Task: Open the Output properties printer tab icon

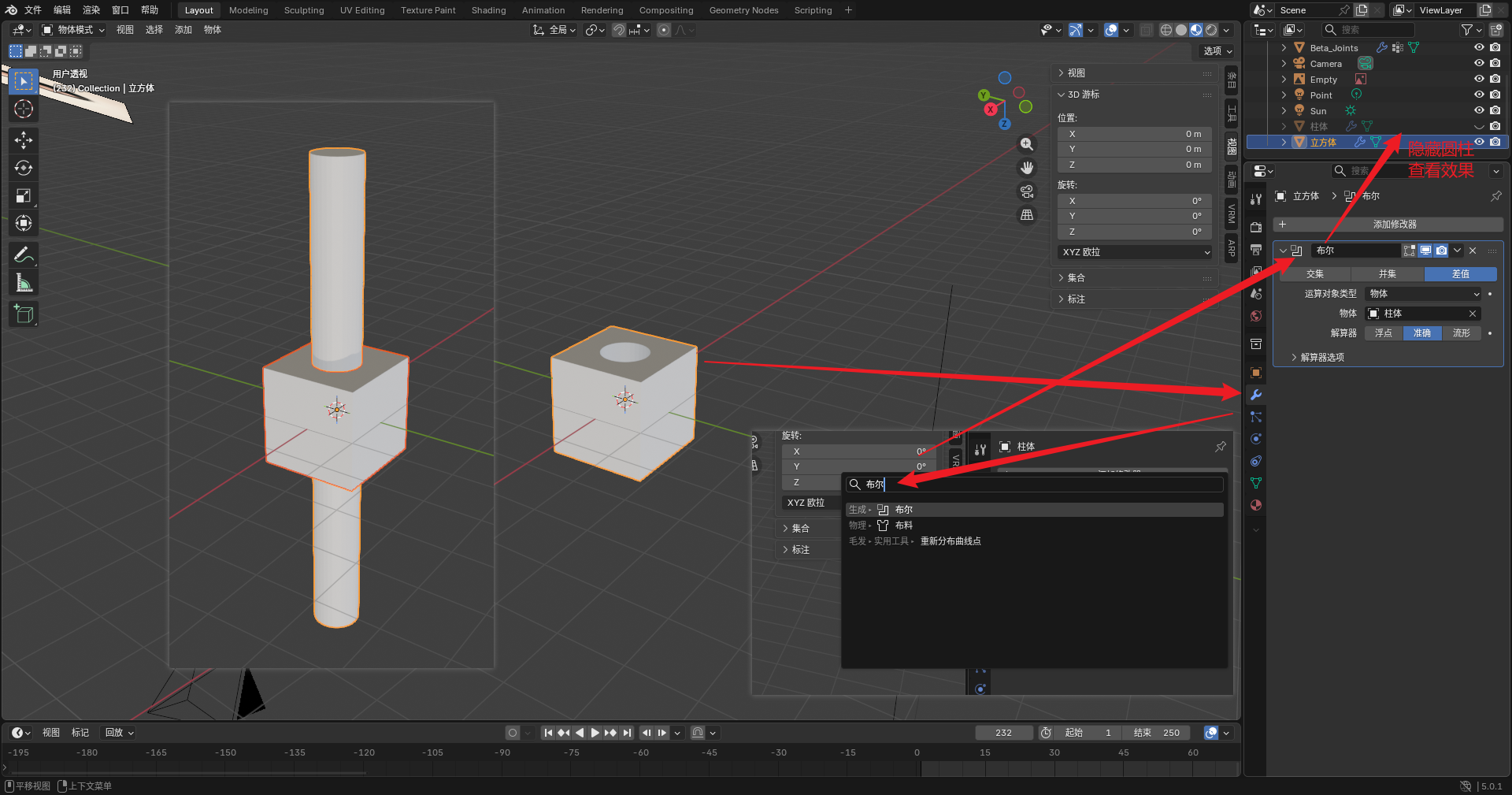Action: pos(1256,249)
